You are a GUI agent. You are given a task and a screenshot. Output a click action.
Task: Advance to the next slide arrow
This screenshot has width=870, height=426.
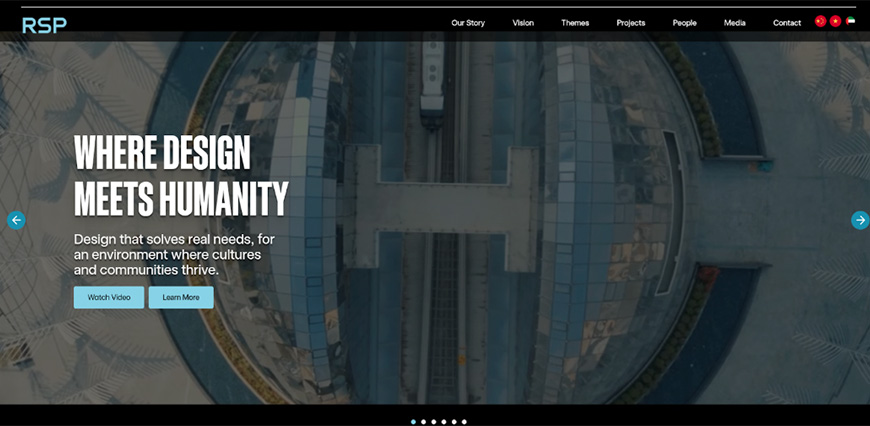point(860,220)
